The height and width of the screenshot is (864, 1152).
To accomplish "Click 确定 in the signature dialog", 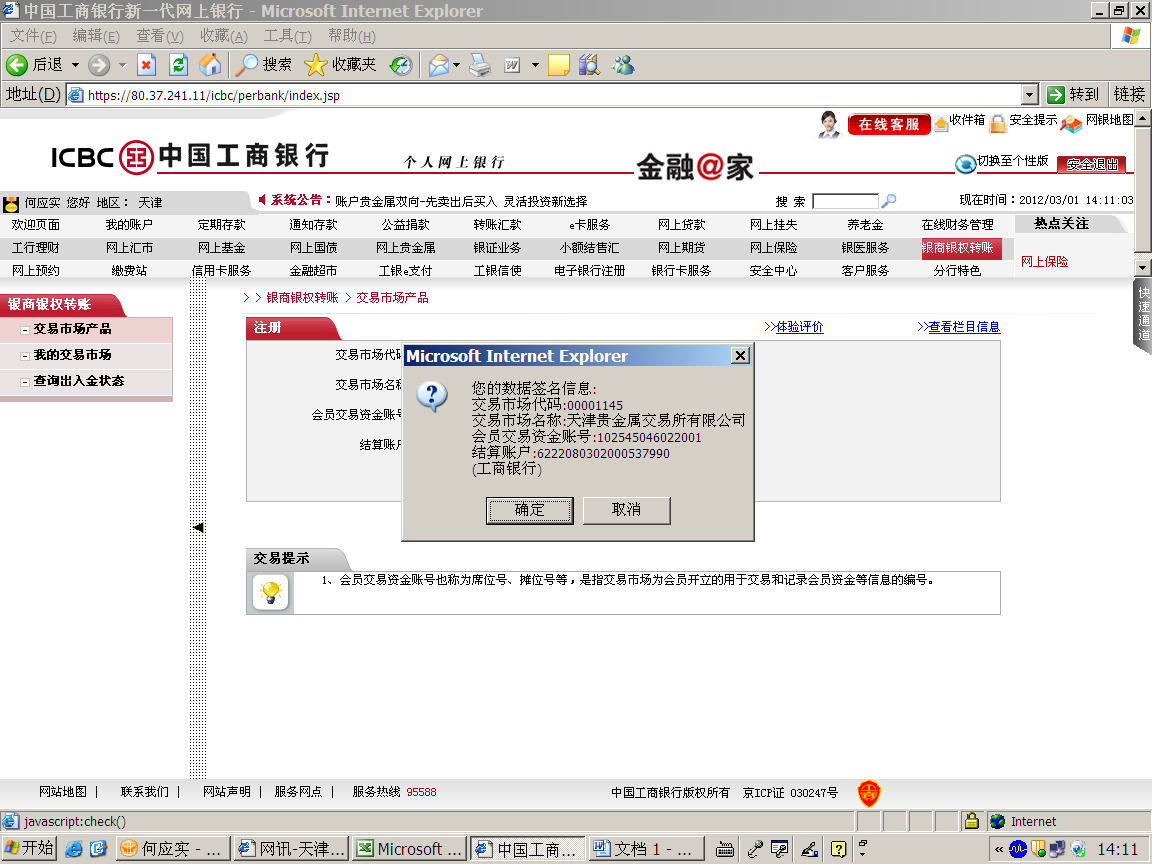I will point(529,510).
